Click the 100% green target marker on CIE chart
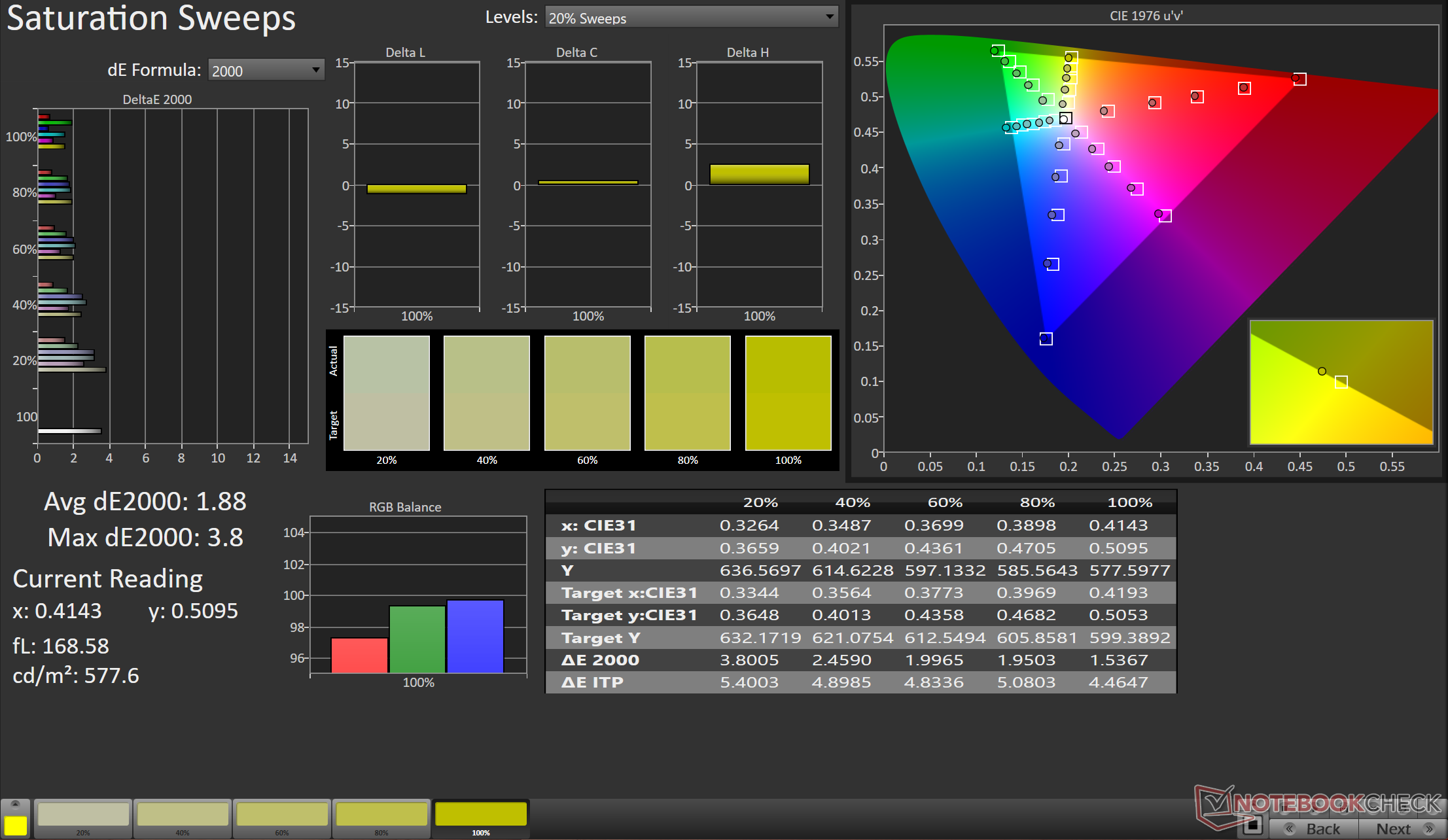Viewport: 1448px width, 840px height. point(998,51)
